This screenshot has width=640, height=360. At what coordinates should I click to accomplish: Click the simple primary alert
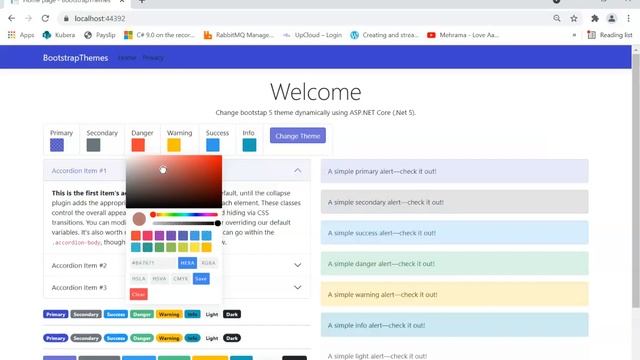click(x=454, y=171)
